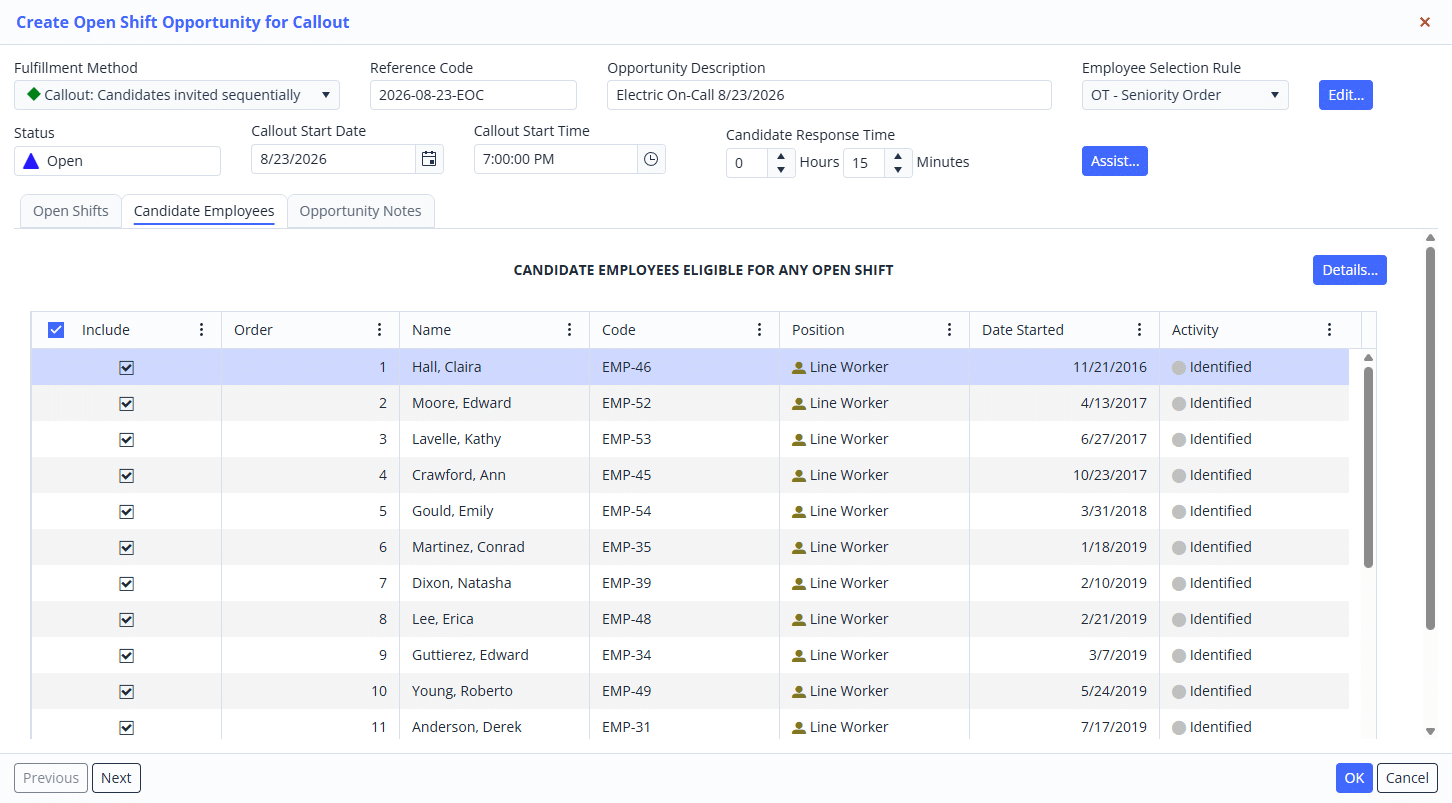Image resolution: width=1452 pixels, height=803 pixels.
Task: Uncheck Include for Lavelle, Kathy
Action: 126,439
